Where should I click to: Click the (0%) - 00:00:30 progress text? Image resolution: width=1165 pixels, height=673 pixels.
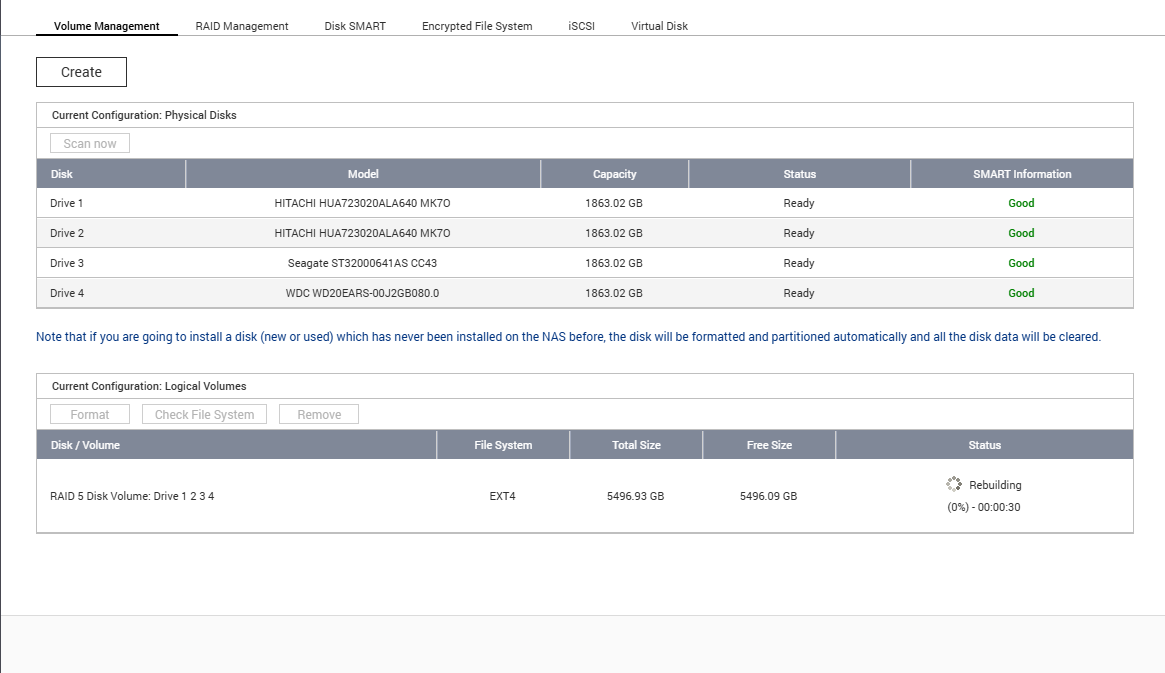click(x=984, y=507)
